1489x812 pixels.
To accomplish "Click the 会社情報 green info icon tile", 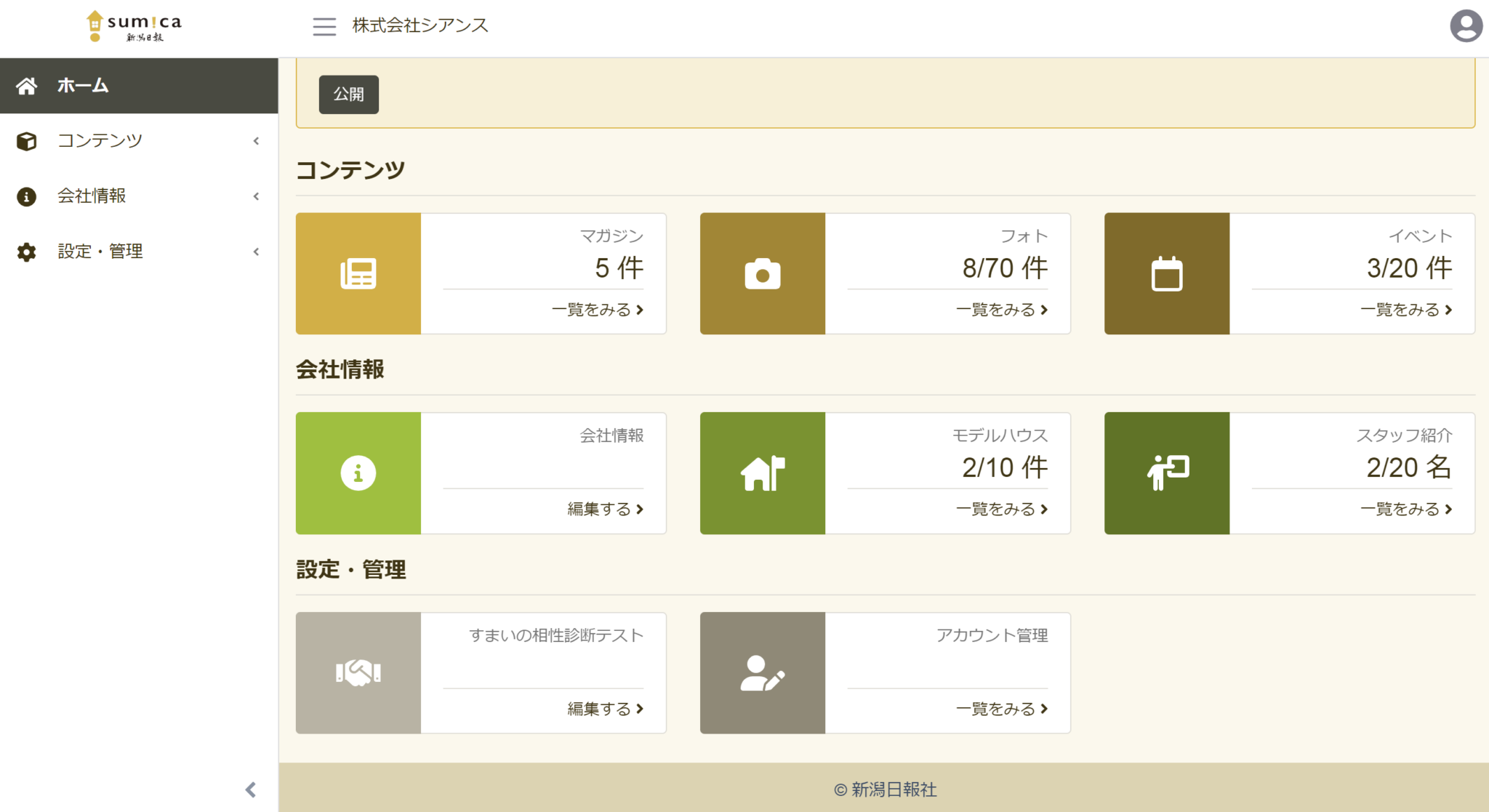I will click(x=358, y=473).
